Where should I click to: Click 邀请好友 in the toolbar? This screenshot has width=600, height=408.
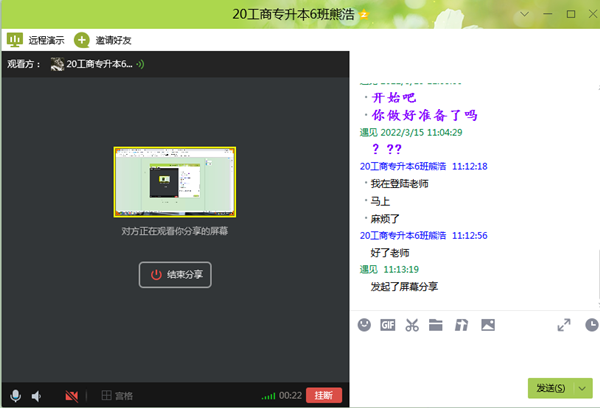coord(103,40)
